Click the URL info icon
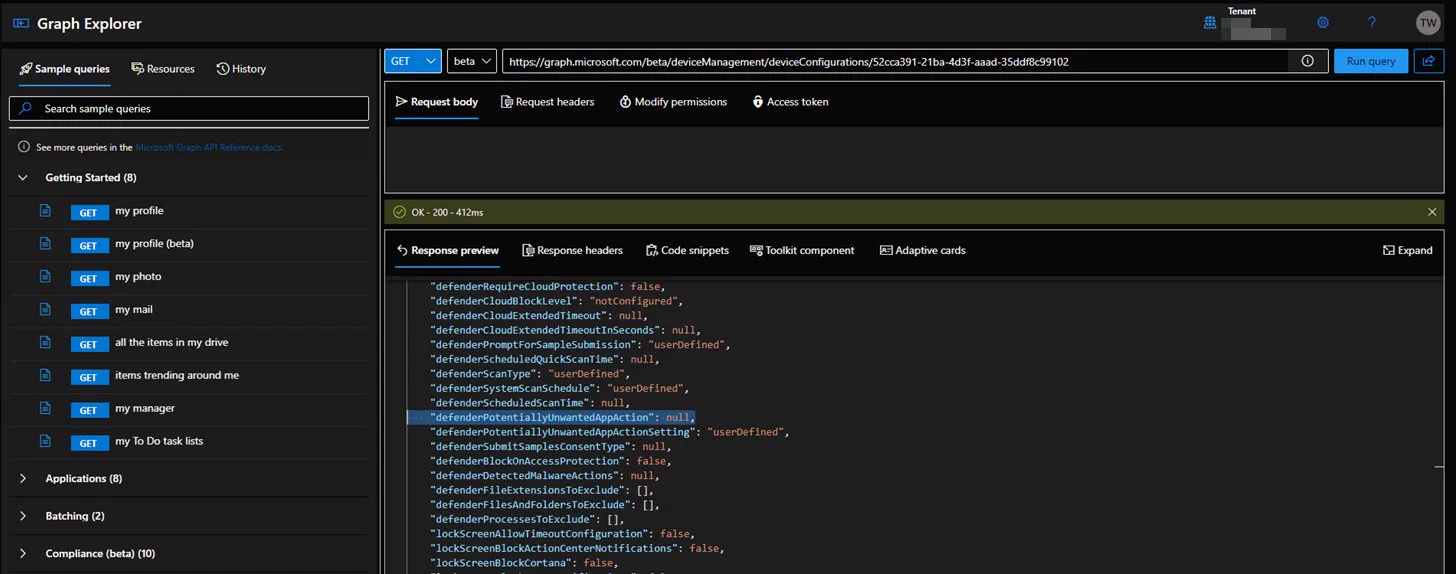 coord(1307,61)
